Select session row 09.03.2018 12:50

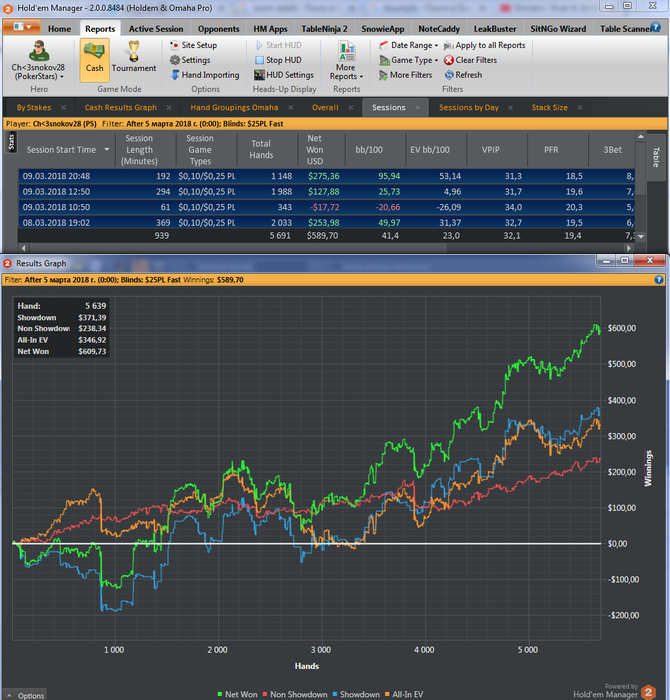(326, 192)
